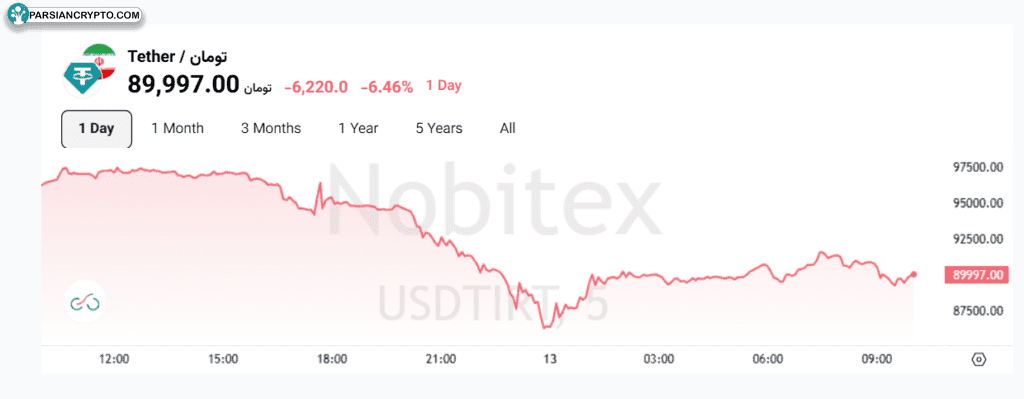
Task: Click the ParsianCrypto site logo
Action: click(x=76, y=14)
